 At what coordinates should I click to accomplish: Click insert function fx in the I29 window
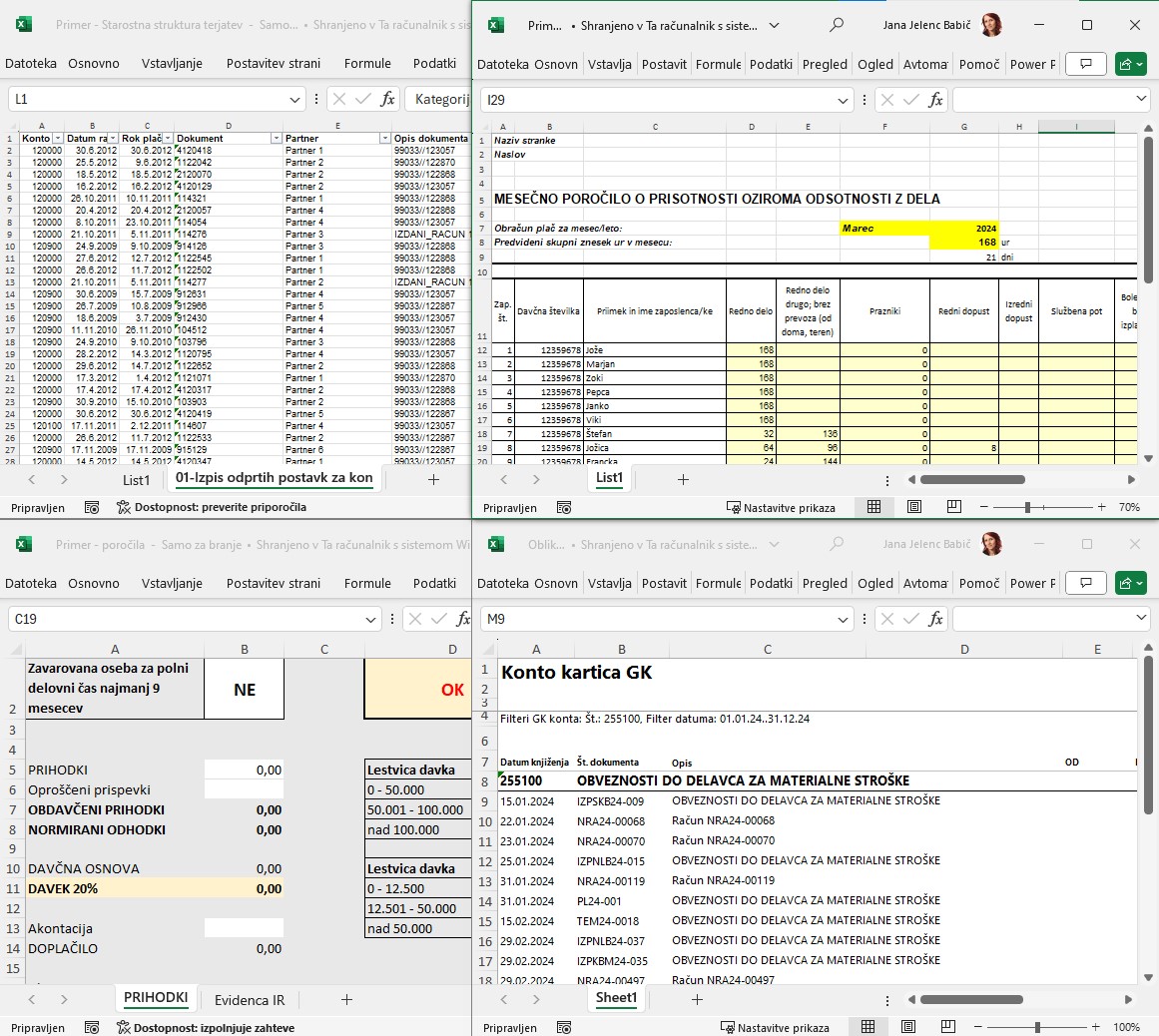click(935, 100)
